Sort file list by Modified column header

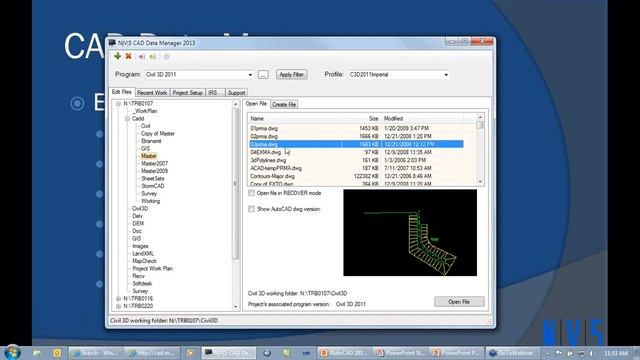[422, 118]
